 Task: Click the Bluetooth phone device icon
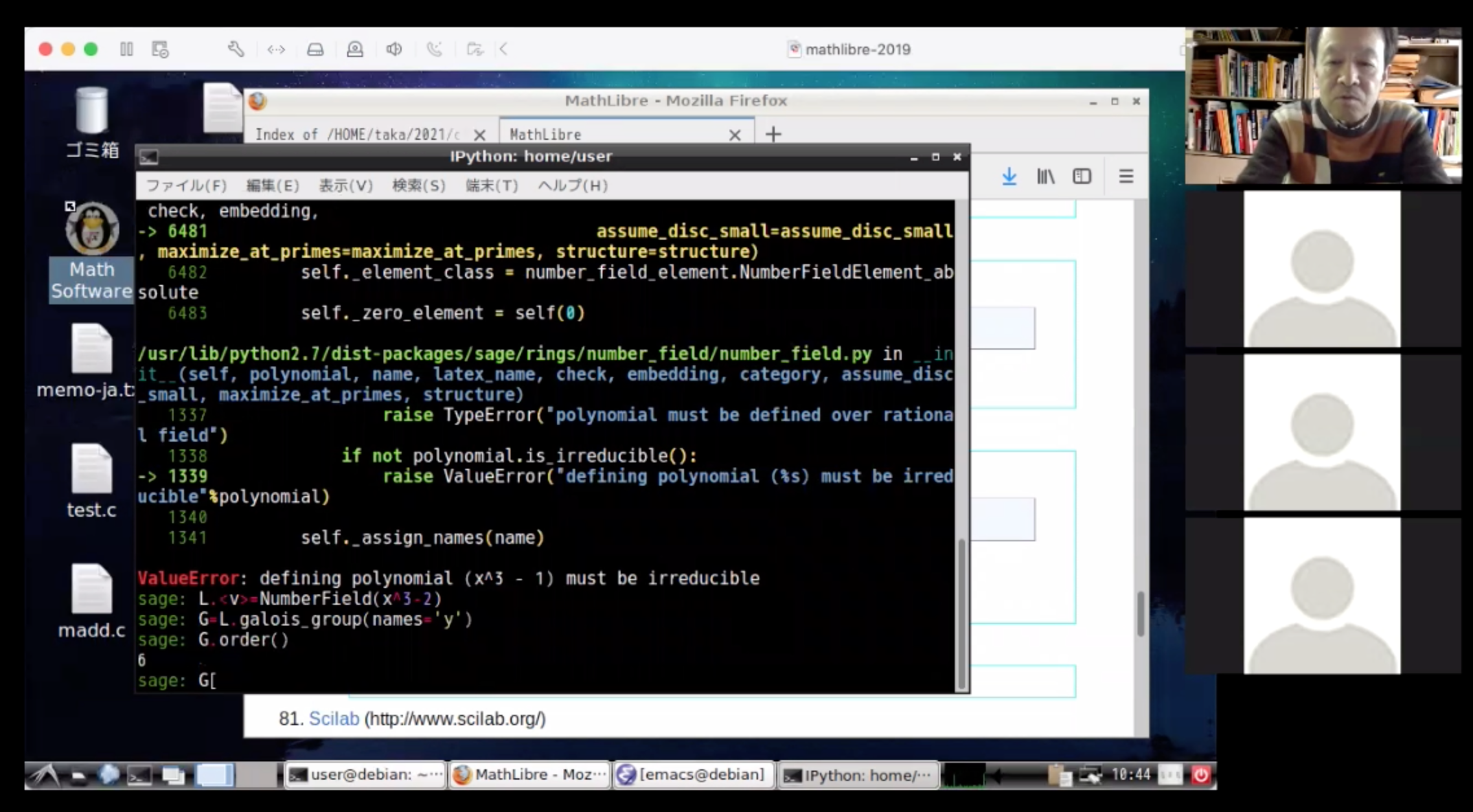(x=434, y=49)
